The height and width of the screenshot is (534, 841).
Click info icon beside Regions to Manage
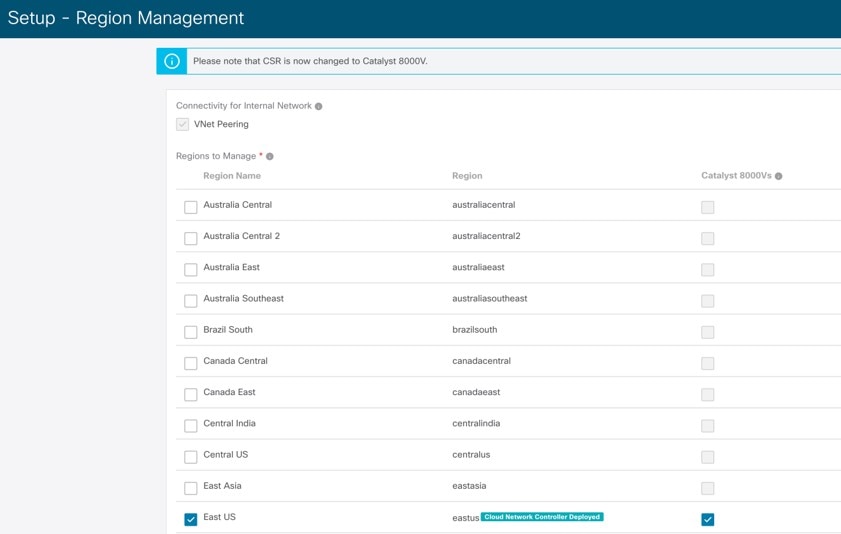click(x=270, y=157)
